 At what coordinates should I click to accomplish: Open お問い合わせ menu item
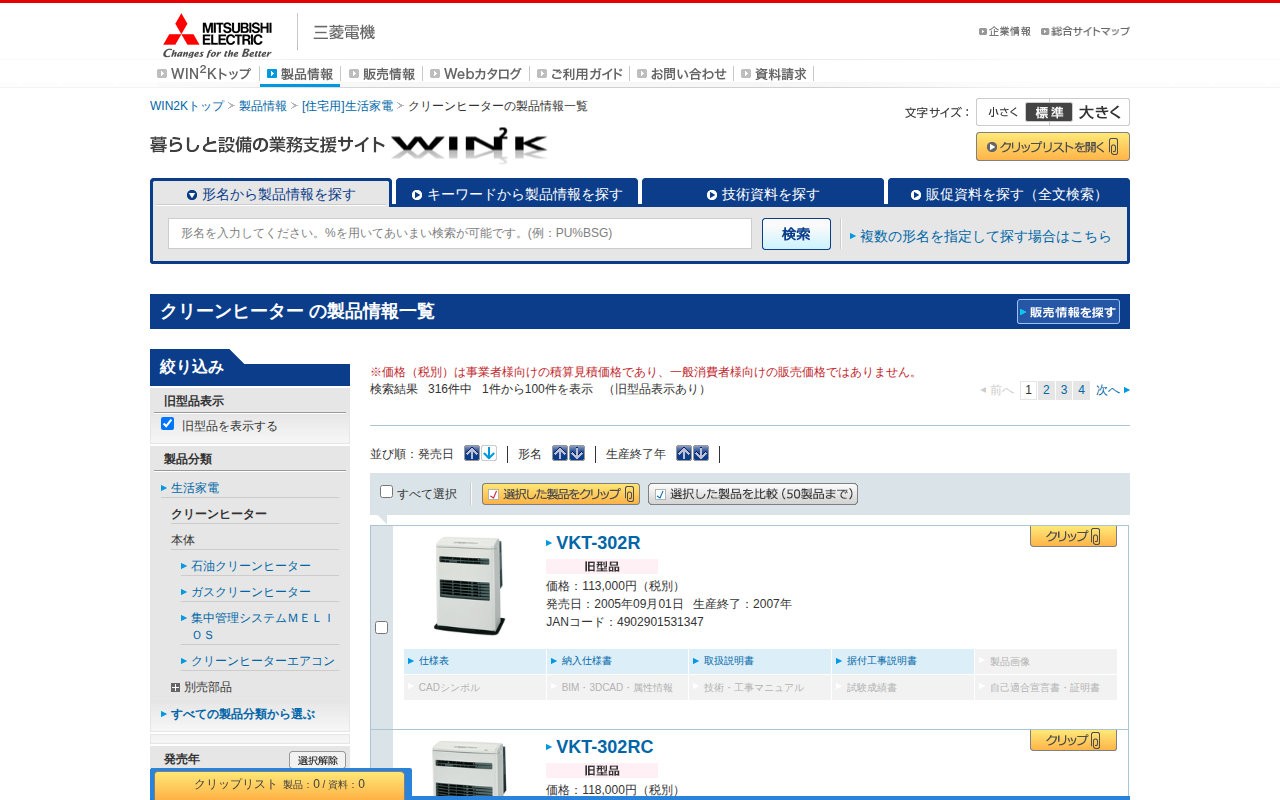coord(682,73)
